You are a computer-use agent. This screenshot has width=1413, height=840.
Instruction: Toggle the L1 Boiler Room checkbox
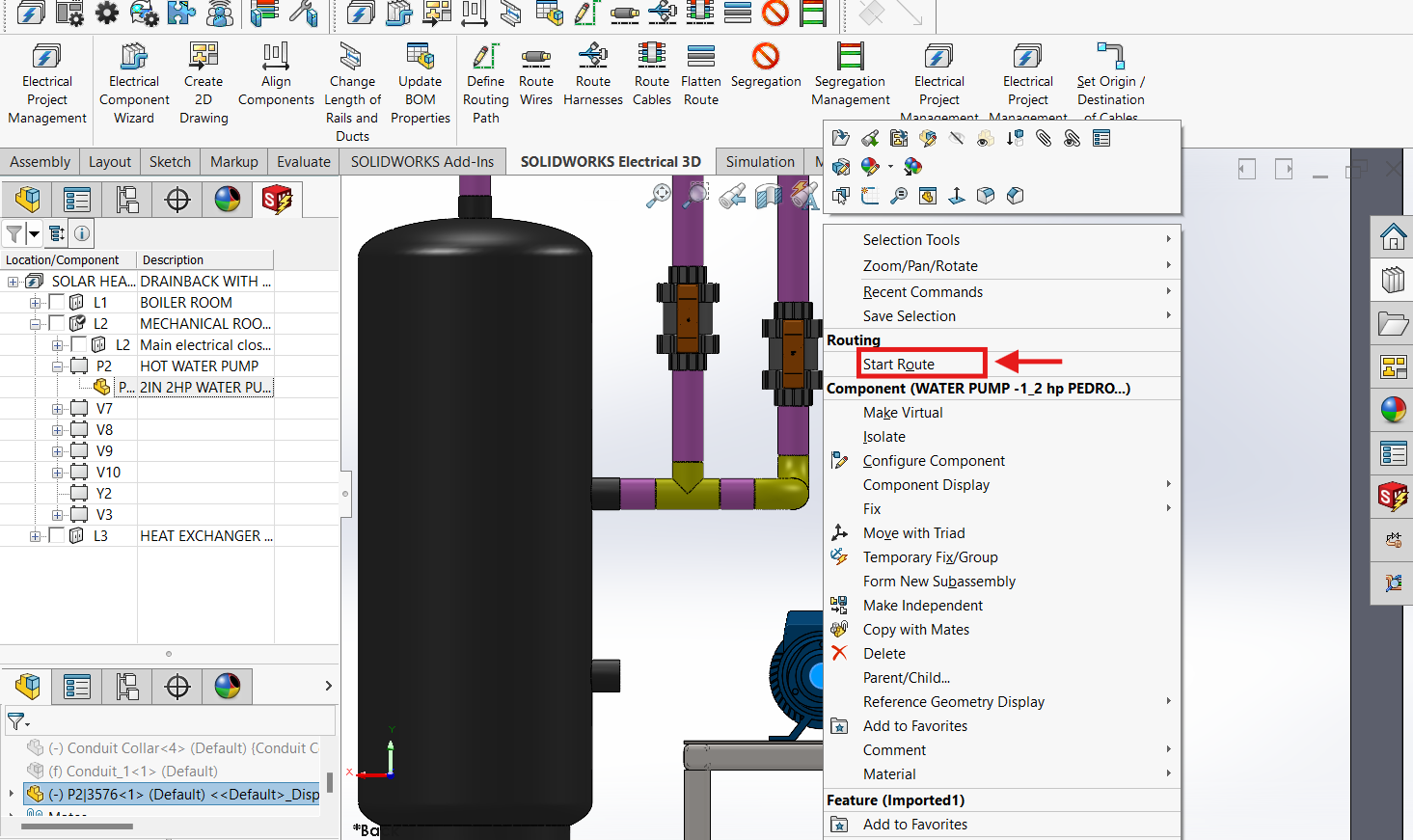(x=57, y=303)
